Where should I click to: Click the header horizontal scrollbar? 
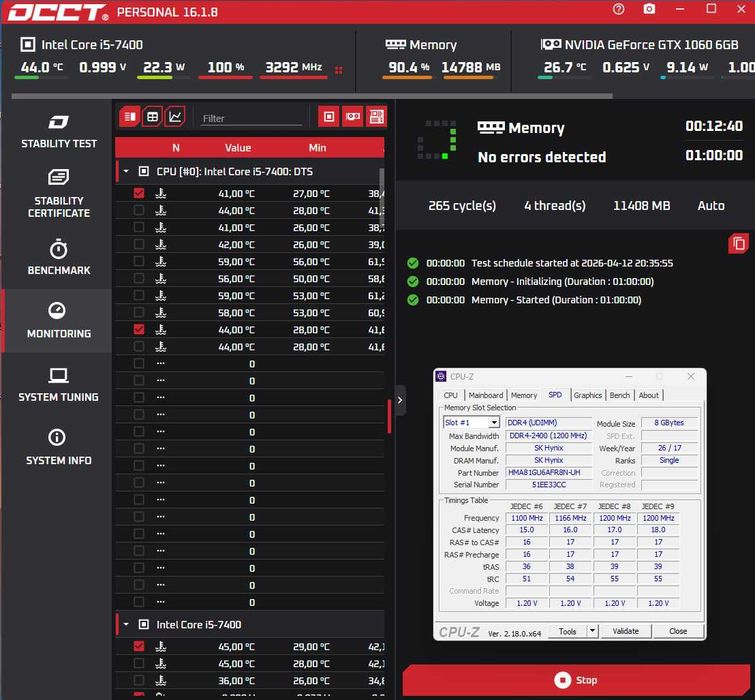(312, 96)
